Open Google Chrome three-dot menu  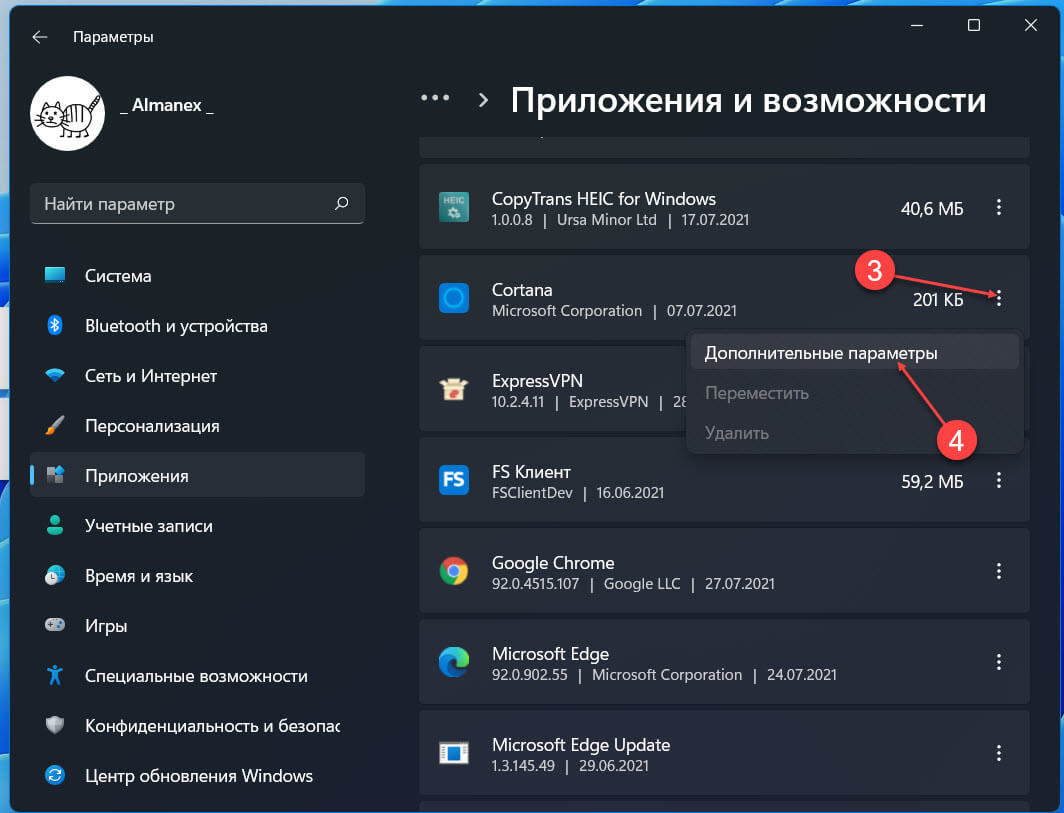(998, 571)
